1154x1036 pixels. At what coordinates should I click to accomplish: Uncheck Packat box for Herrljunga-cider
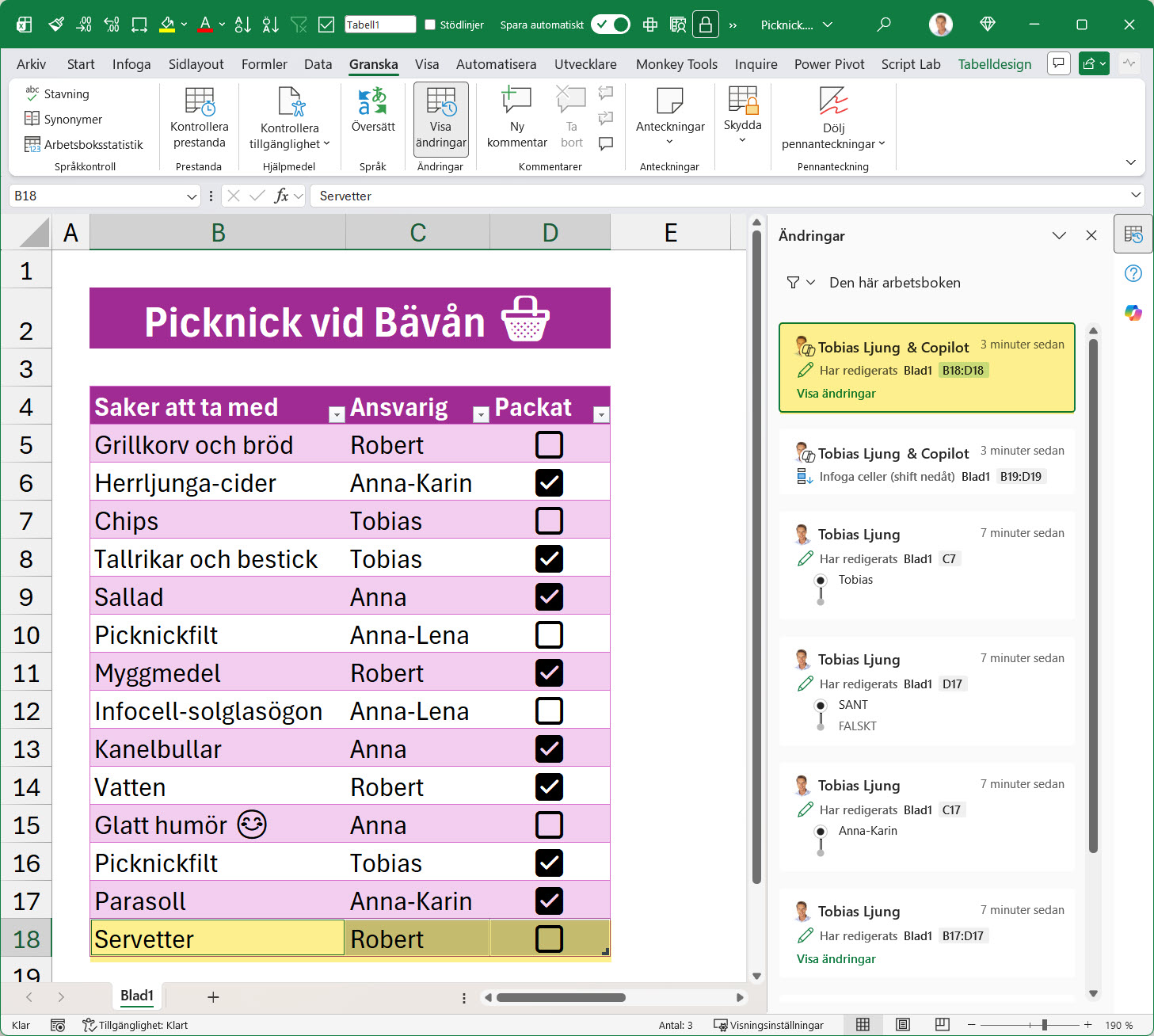[x=550, y=482]
